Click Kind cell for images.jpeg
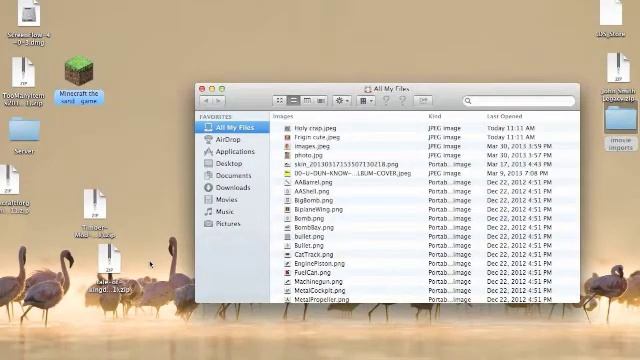The height and width of the screenshot is (360, 640). pos(444,146)
